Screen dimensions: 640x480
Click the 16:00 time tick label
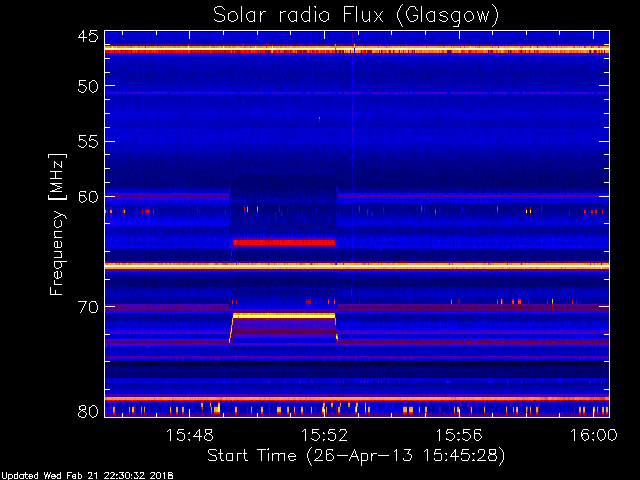pyautogui.click(x=593, y=435)
